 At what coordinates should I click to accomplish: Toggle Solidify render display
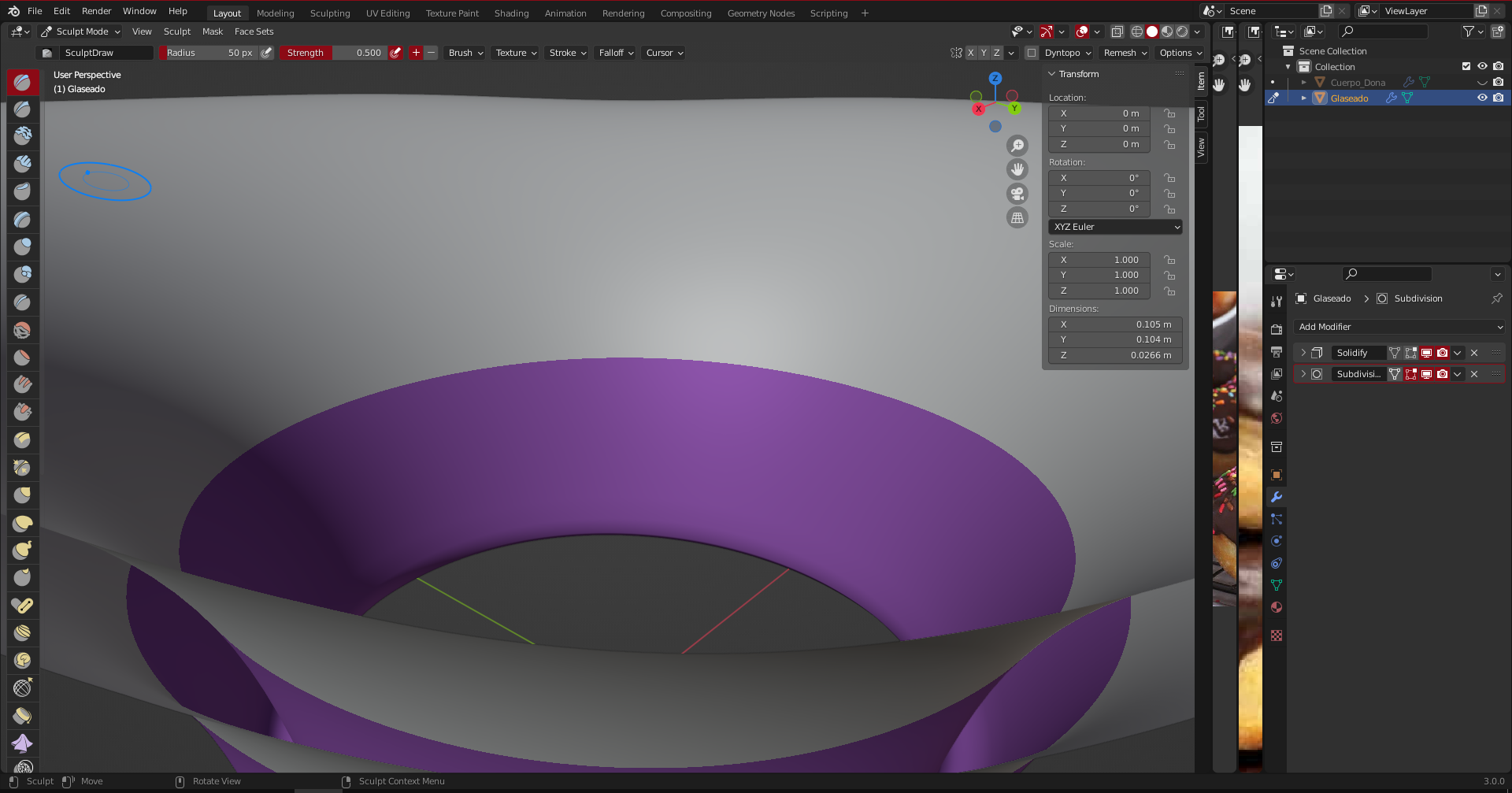1442,353
